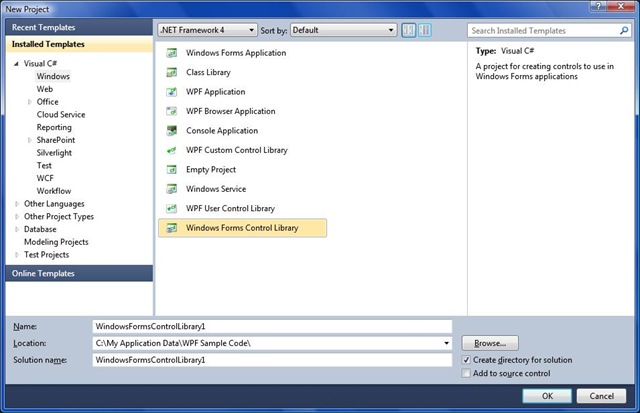Click the Windows Forms Control Library icon

(172, 228)
